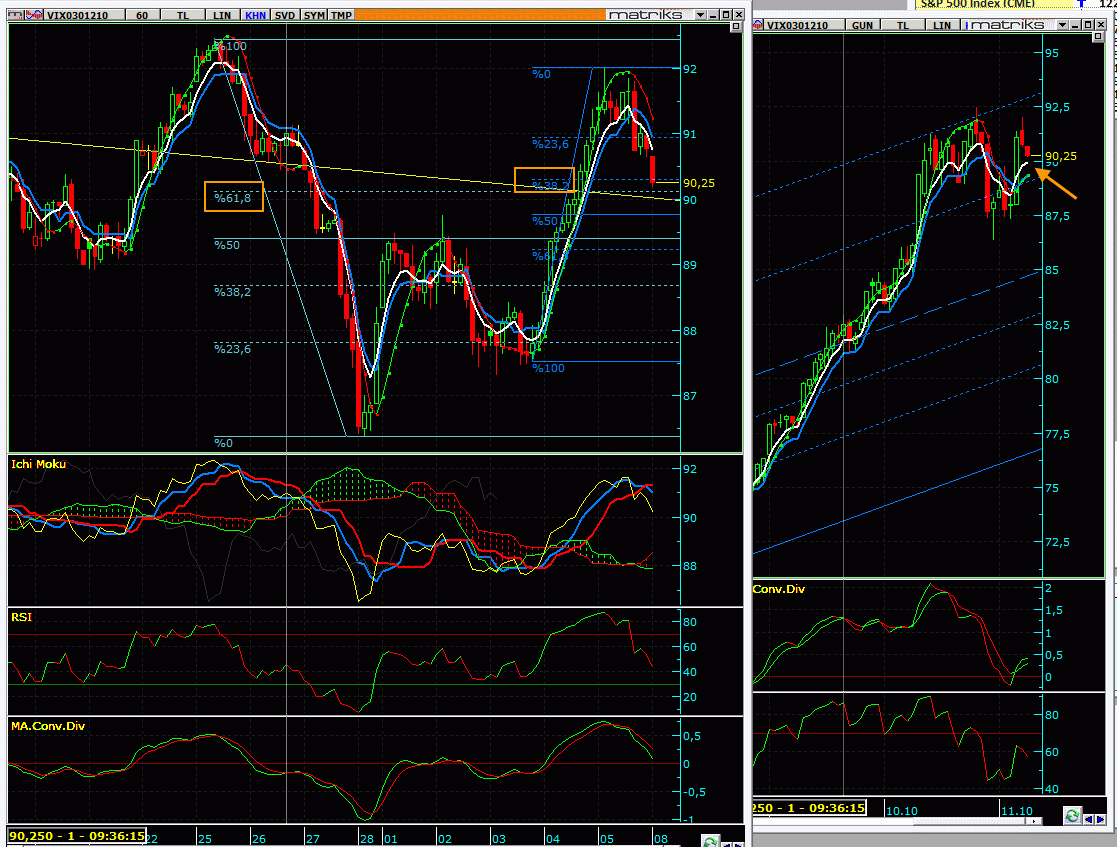Screen dimensions: 1117x847
Task: Click the %50 Fibonacci label on the left retracement
Action: point(227,245)
